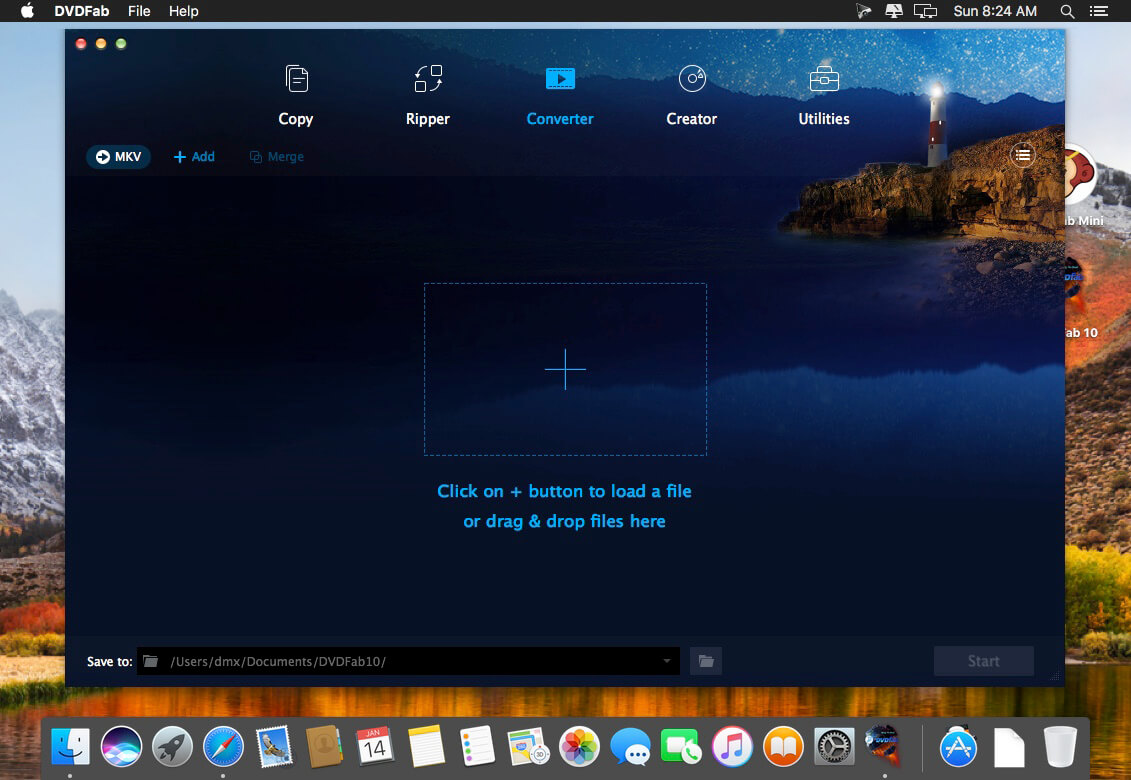Open macOS Notification Center icon

coord(1099,11)
